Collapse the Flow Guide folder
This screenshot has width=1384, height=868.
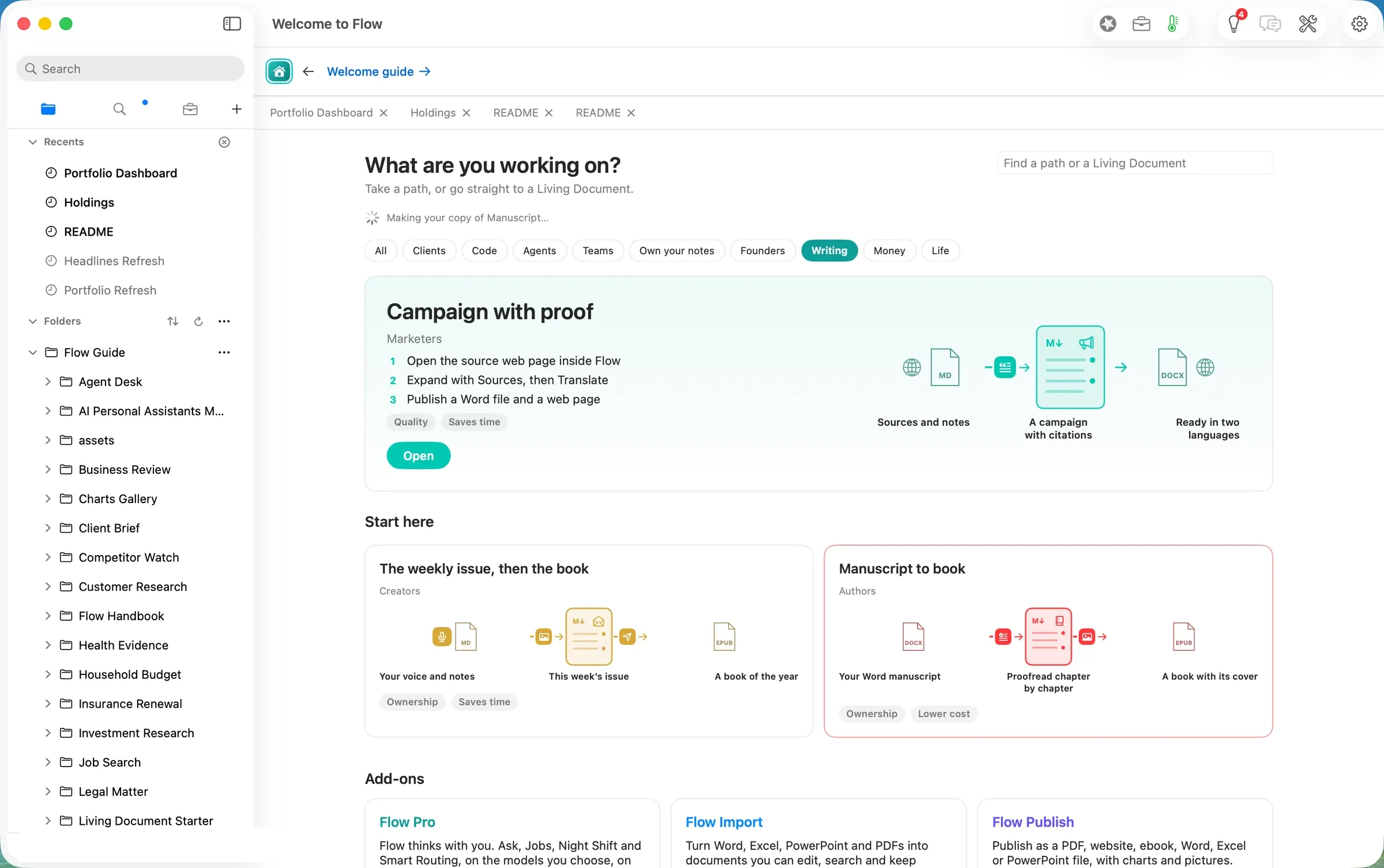point(33,352)
